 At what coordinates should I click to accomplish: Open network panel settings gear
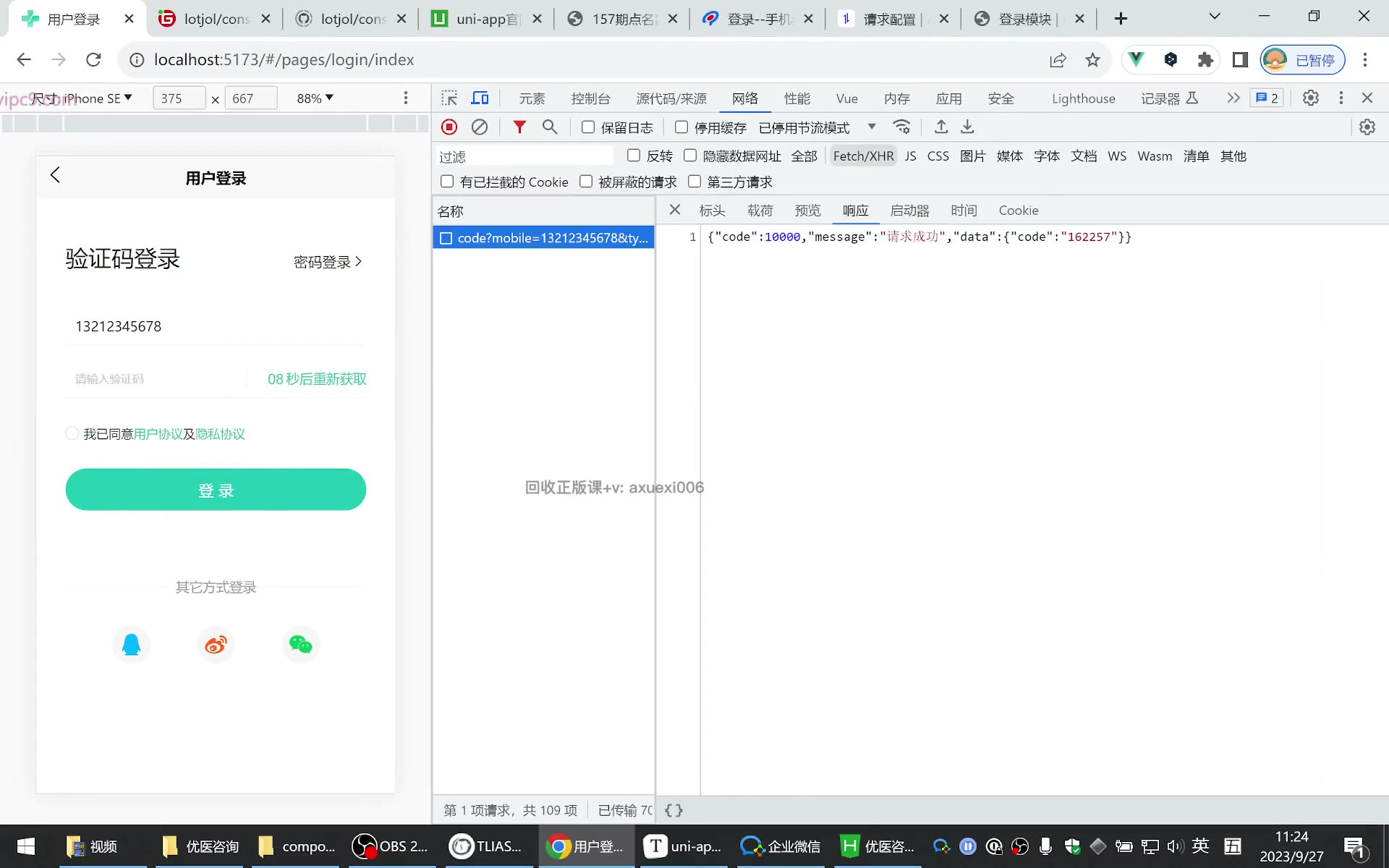click(x=1367, y=127)
